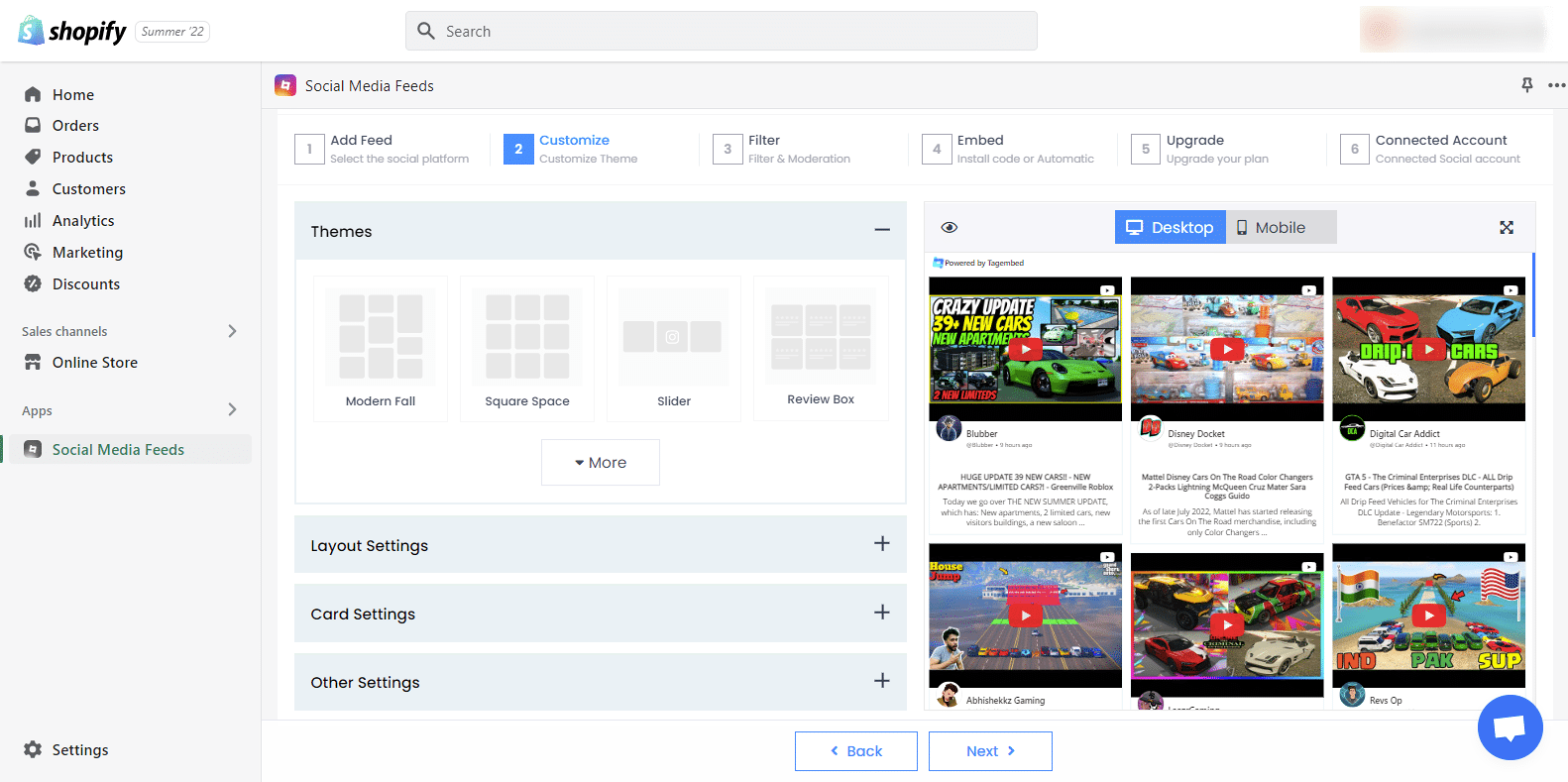Choose the Modern Fall theme
The image size is (1568, 782).
click(x=381, y=349)
